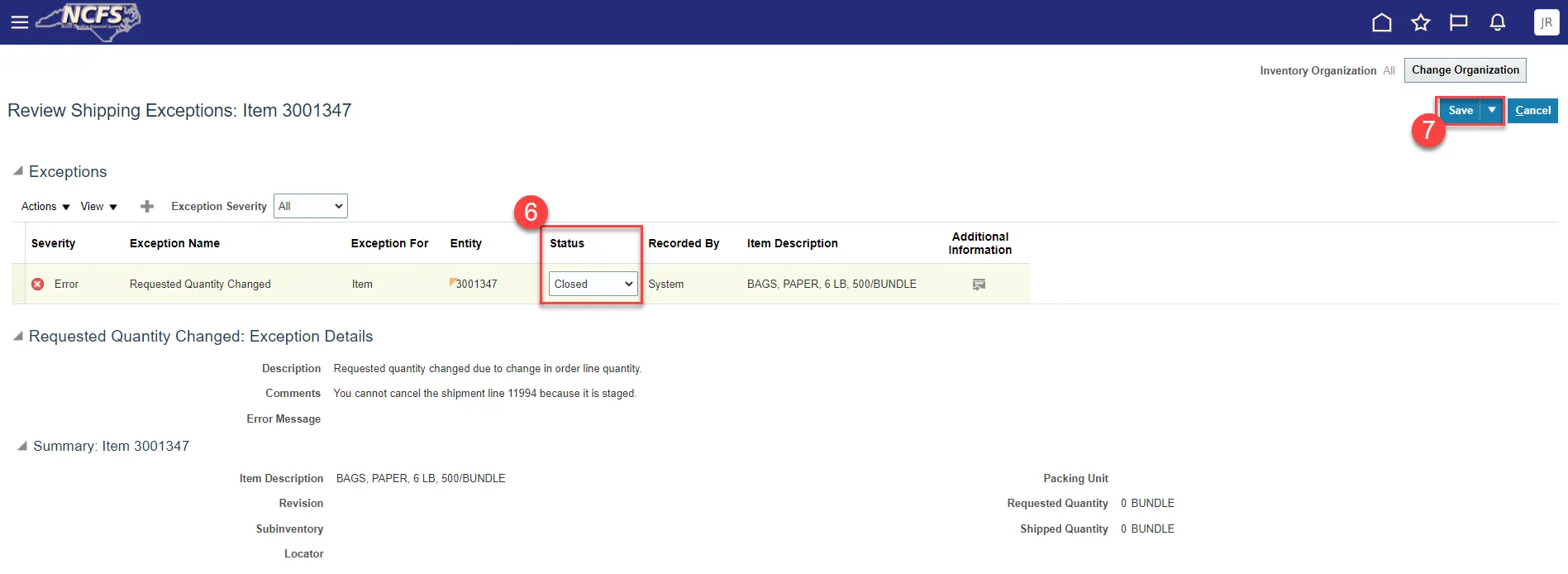Open Notifications bell icon
Screen dimensions: 1568x574
tap(1497, 22)
